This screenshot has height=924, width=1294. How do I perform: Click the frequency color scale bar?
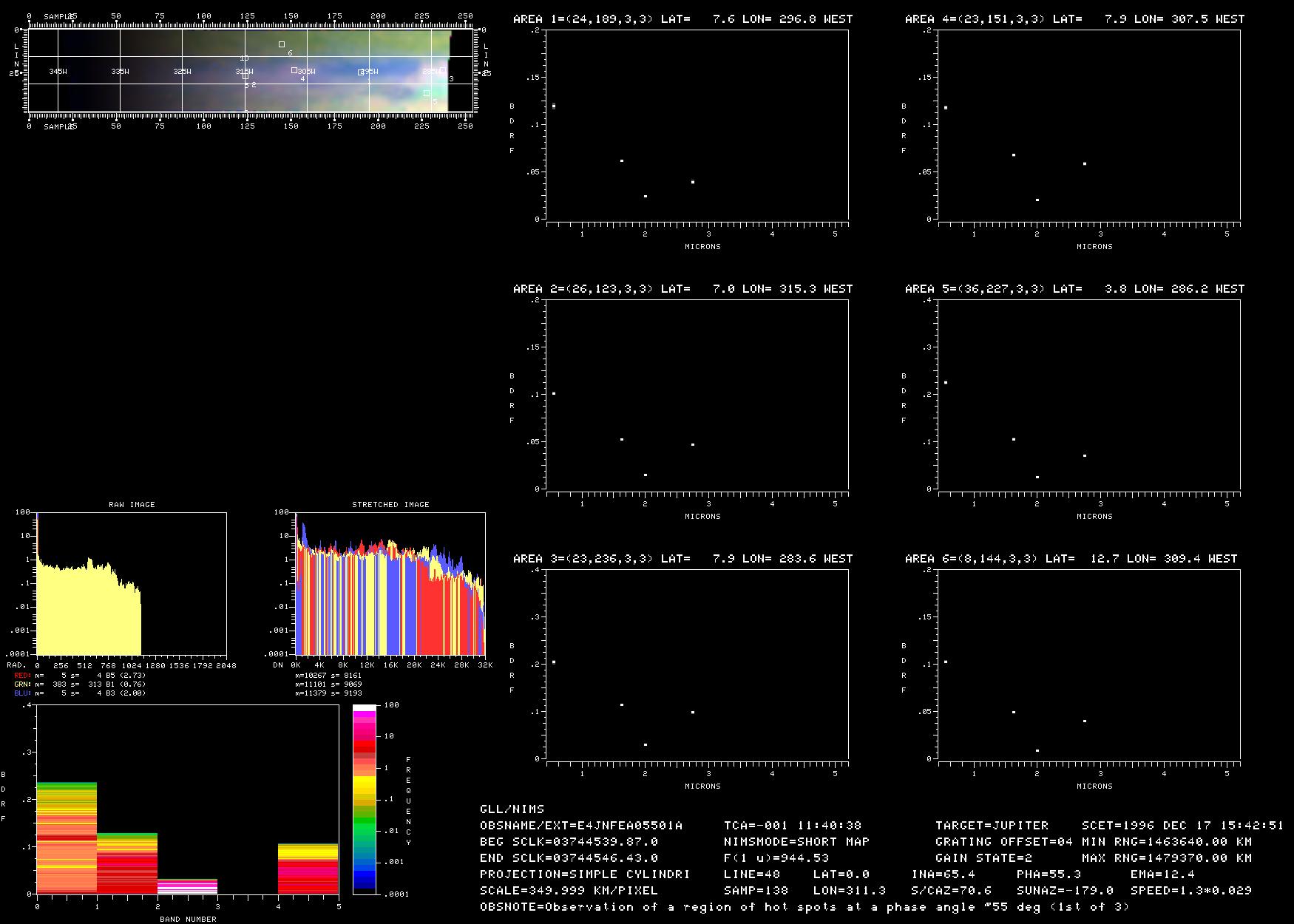[x=364, y=799]
